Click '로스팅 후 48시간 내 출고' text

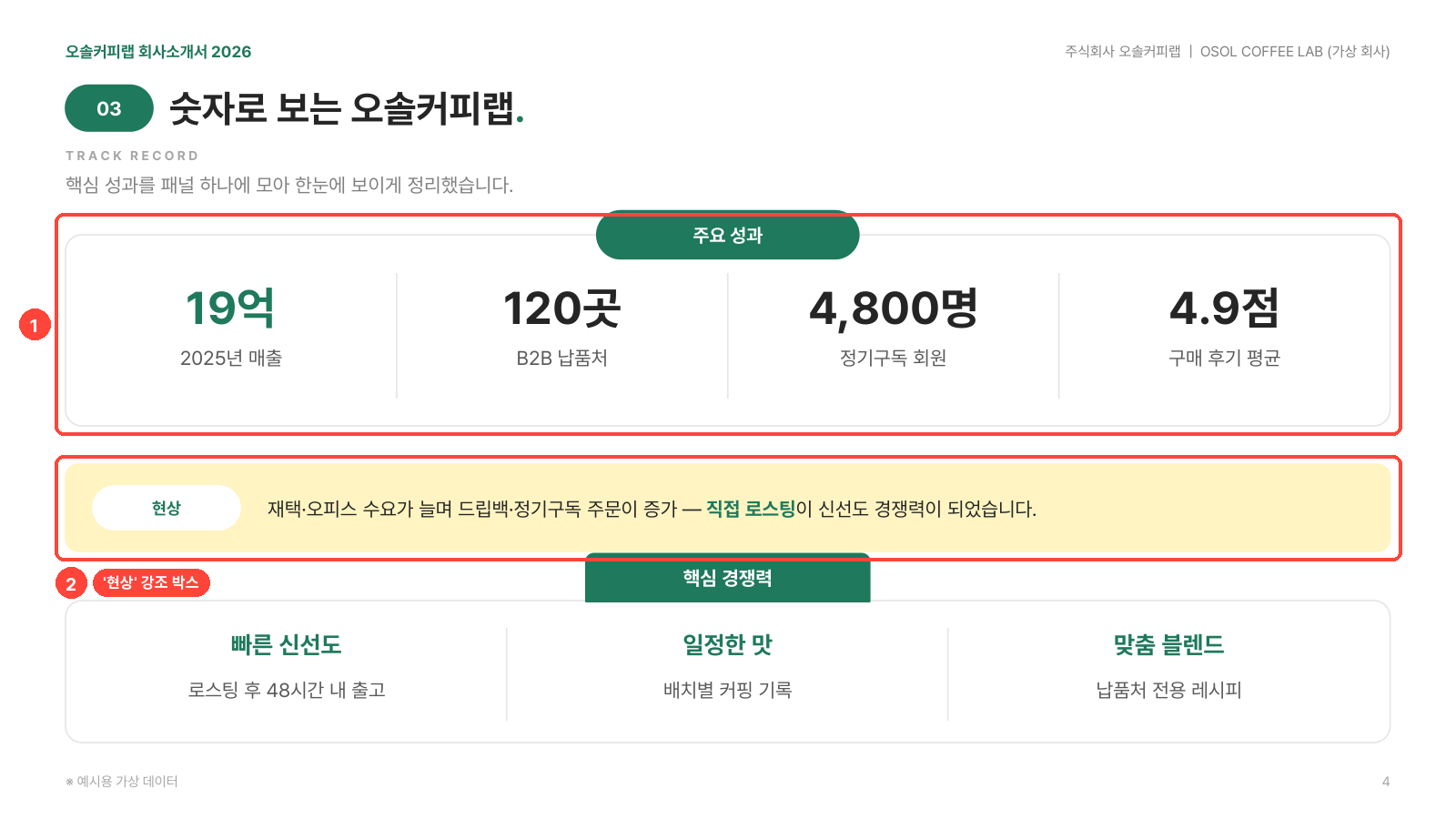click(287, 691)
